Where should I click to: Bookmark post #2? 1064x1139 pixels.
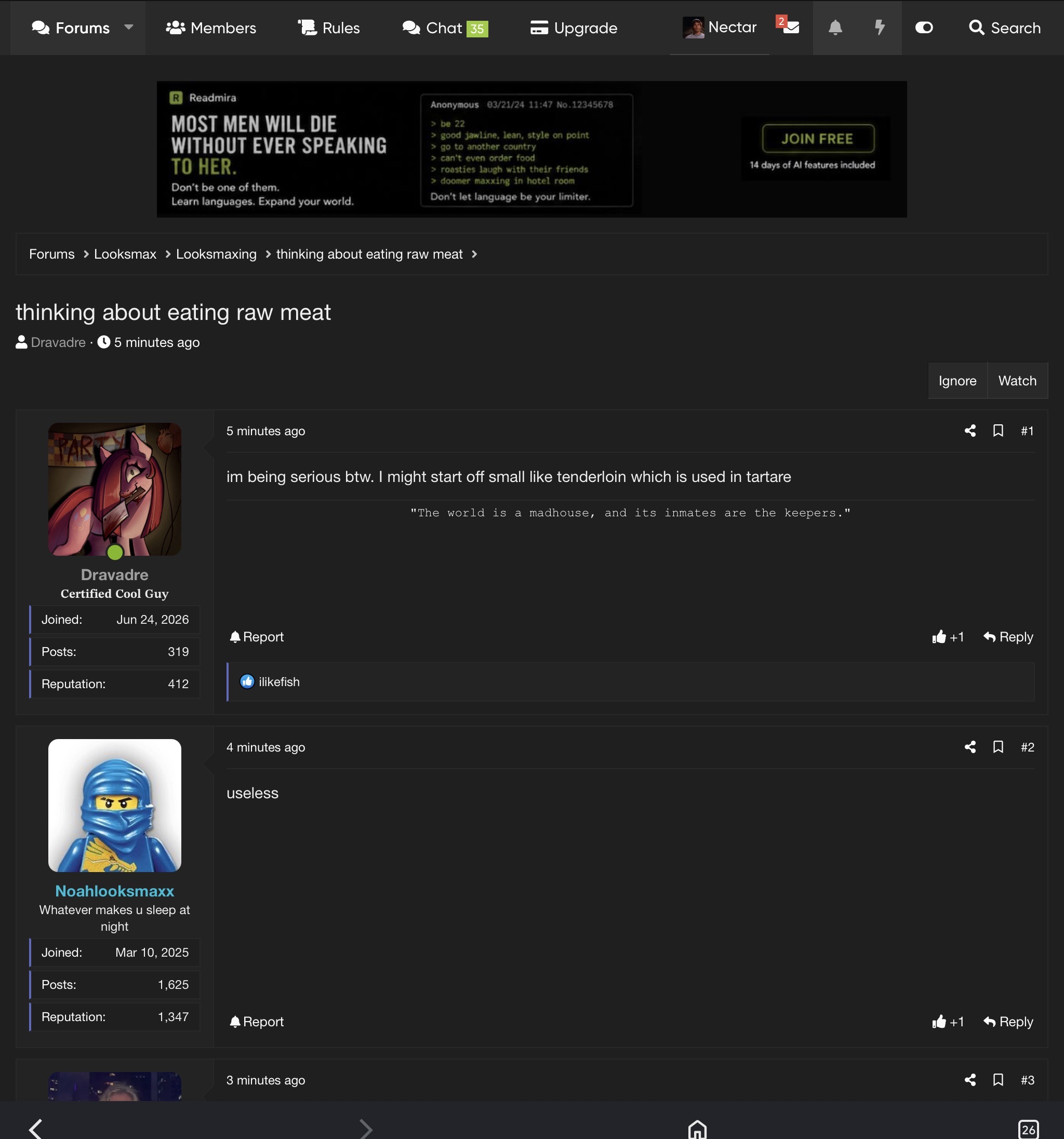click(998, 747)
